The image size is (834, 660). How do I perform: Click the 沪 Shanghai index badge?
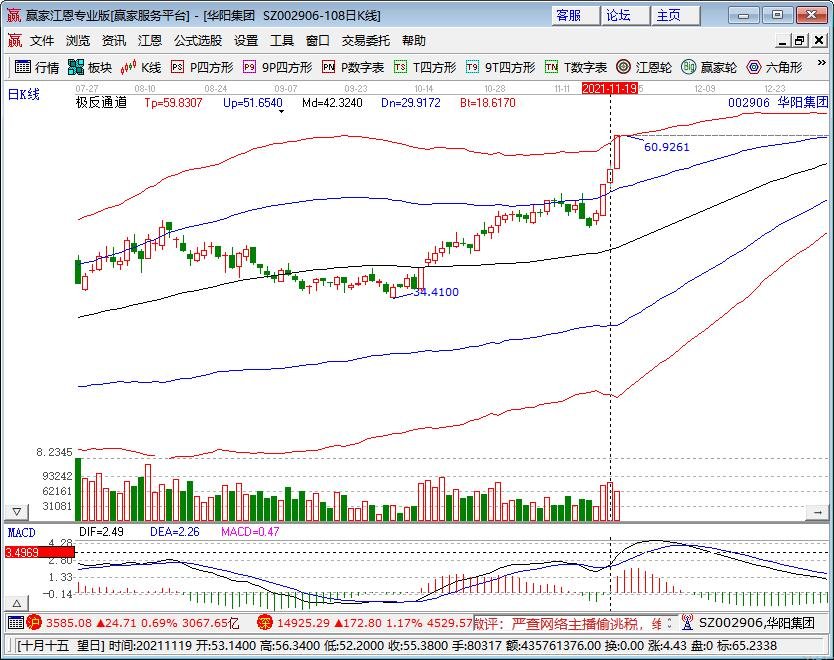(x=35, y=622)
